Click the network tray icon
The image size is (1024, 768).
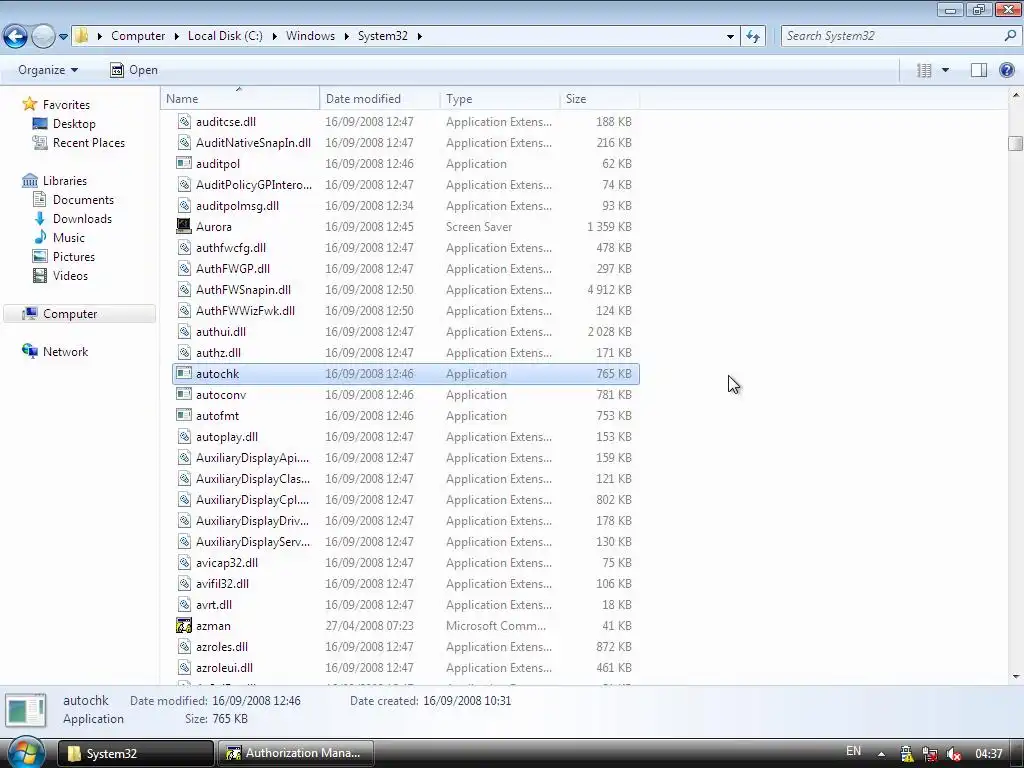coord(930,754)
